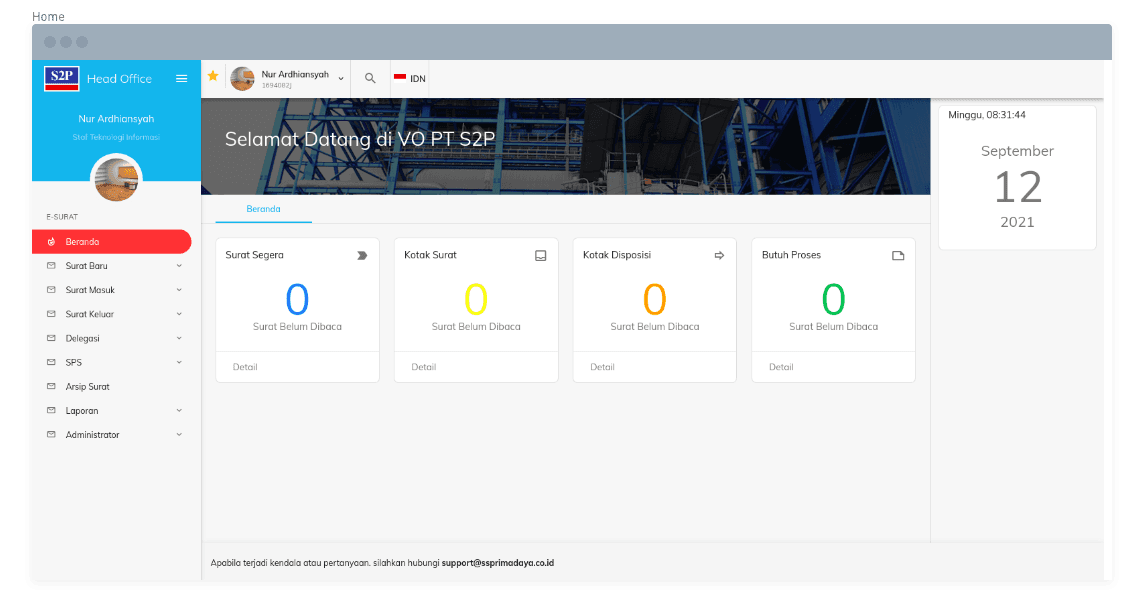Click the Selamat Datang di VO PT S2P banner heading
The width and height of the screenshot is (1136, 614).
coord(360,138)
